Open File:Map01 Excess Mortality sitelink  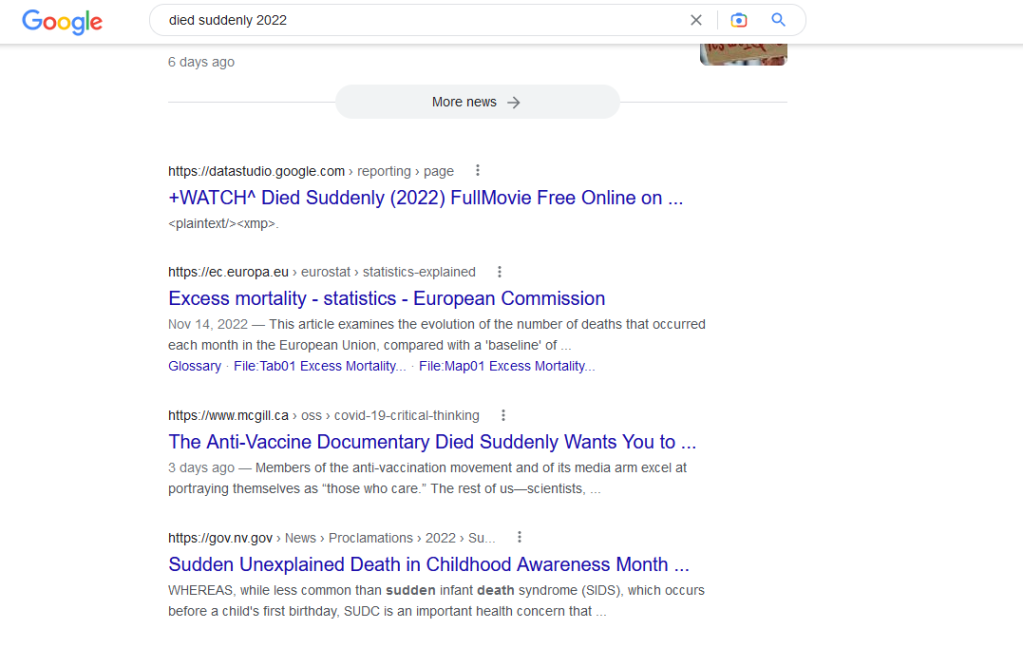click(x=506, y=366)
